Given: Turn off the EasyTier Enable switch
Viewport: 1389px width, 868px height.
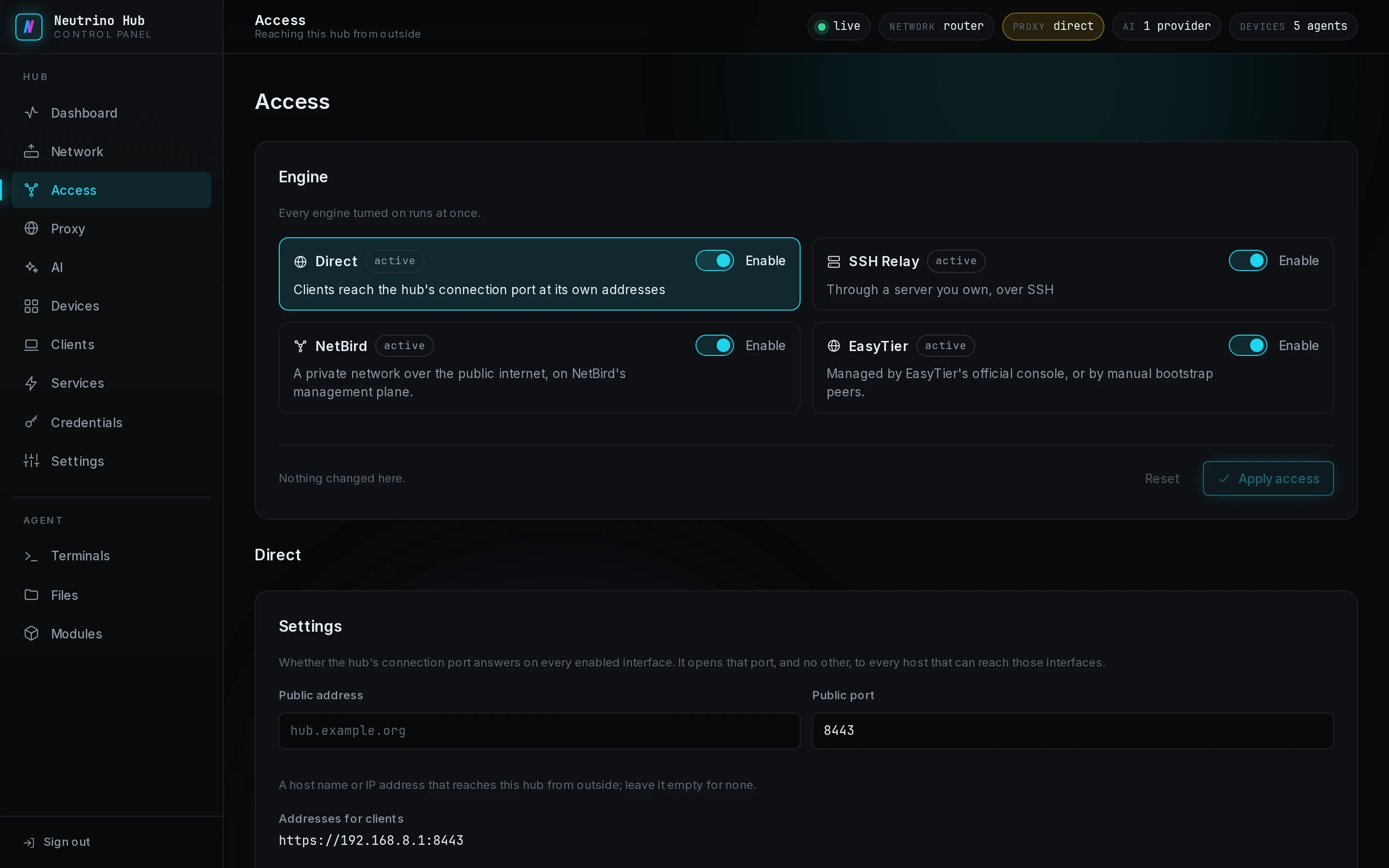Looking at the screenshot, I should pyautogui.click(x=1248, y=346).
